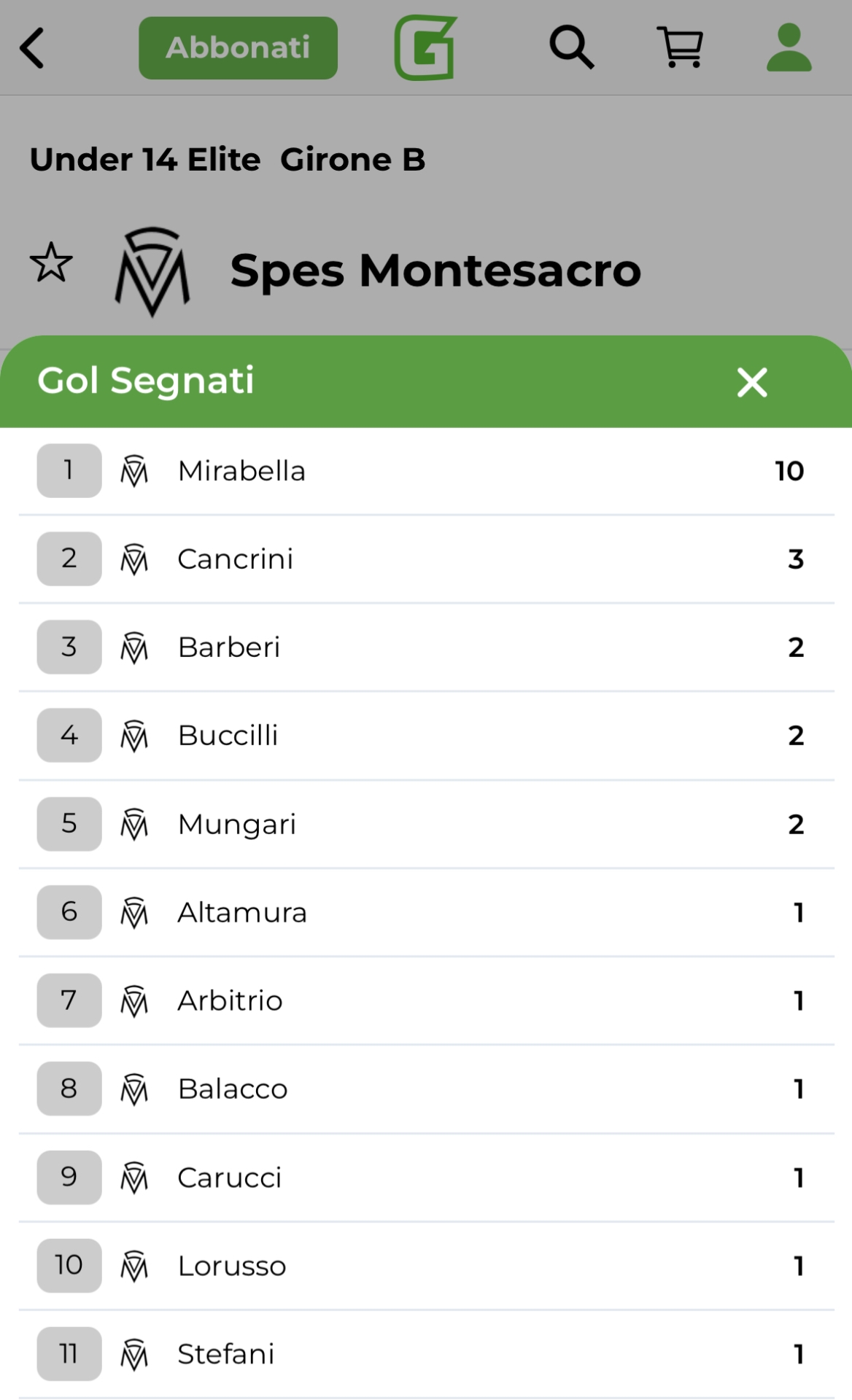This screenshot has height=1400, width=852.
Task: Click the Spes Montesacro team crest
Action: click(152, 271)
